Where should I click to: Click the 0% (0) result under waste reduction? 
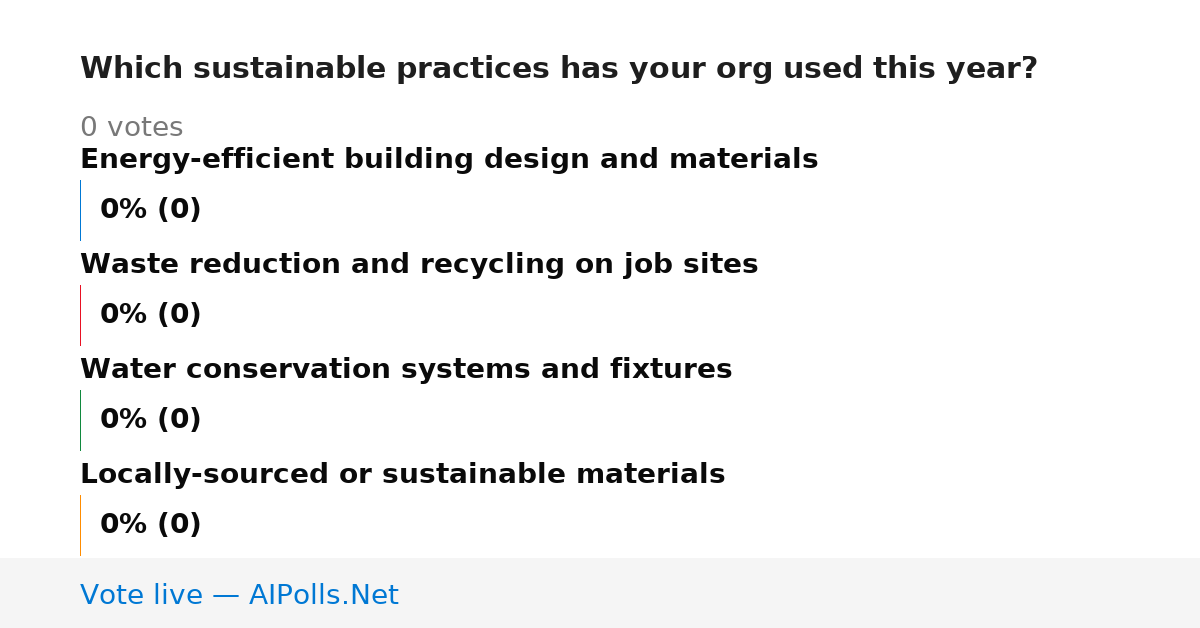tap(151, 315)
